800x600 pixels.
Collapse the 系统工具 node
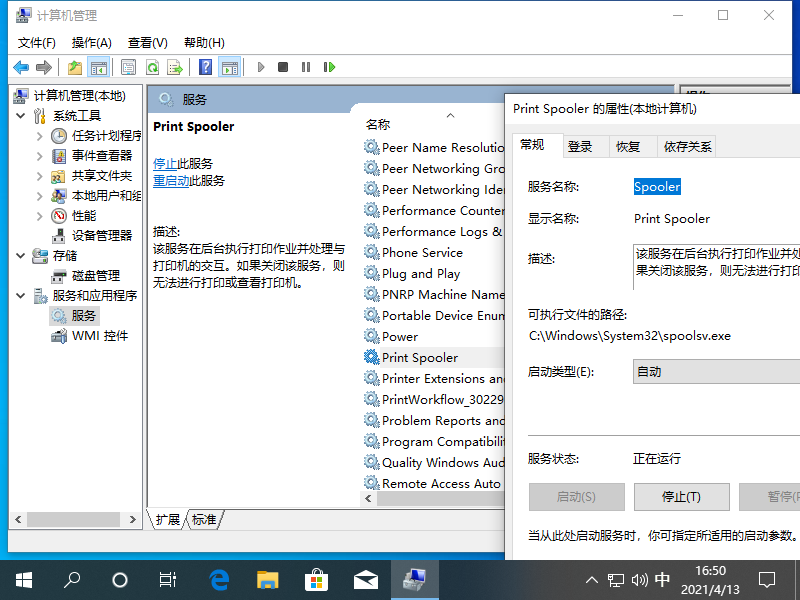[x=21, y=116]
